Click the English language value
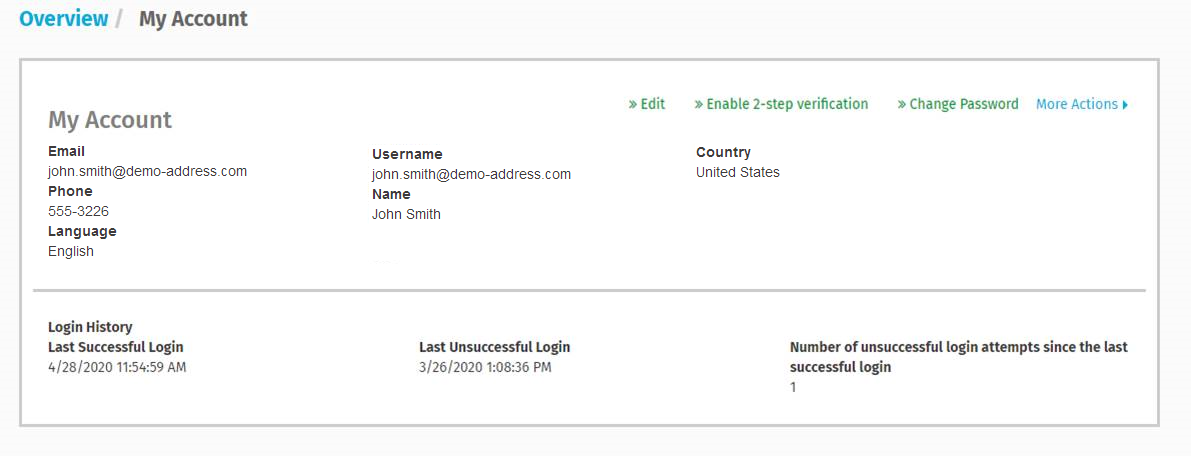The height and width of the screenshot is (456, 1191). click(x=71, y=251)
